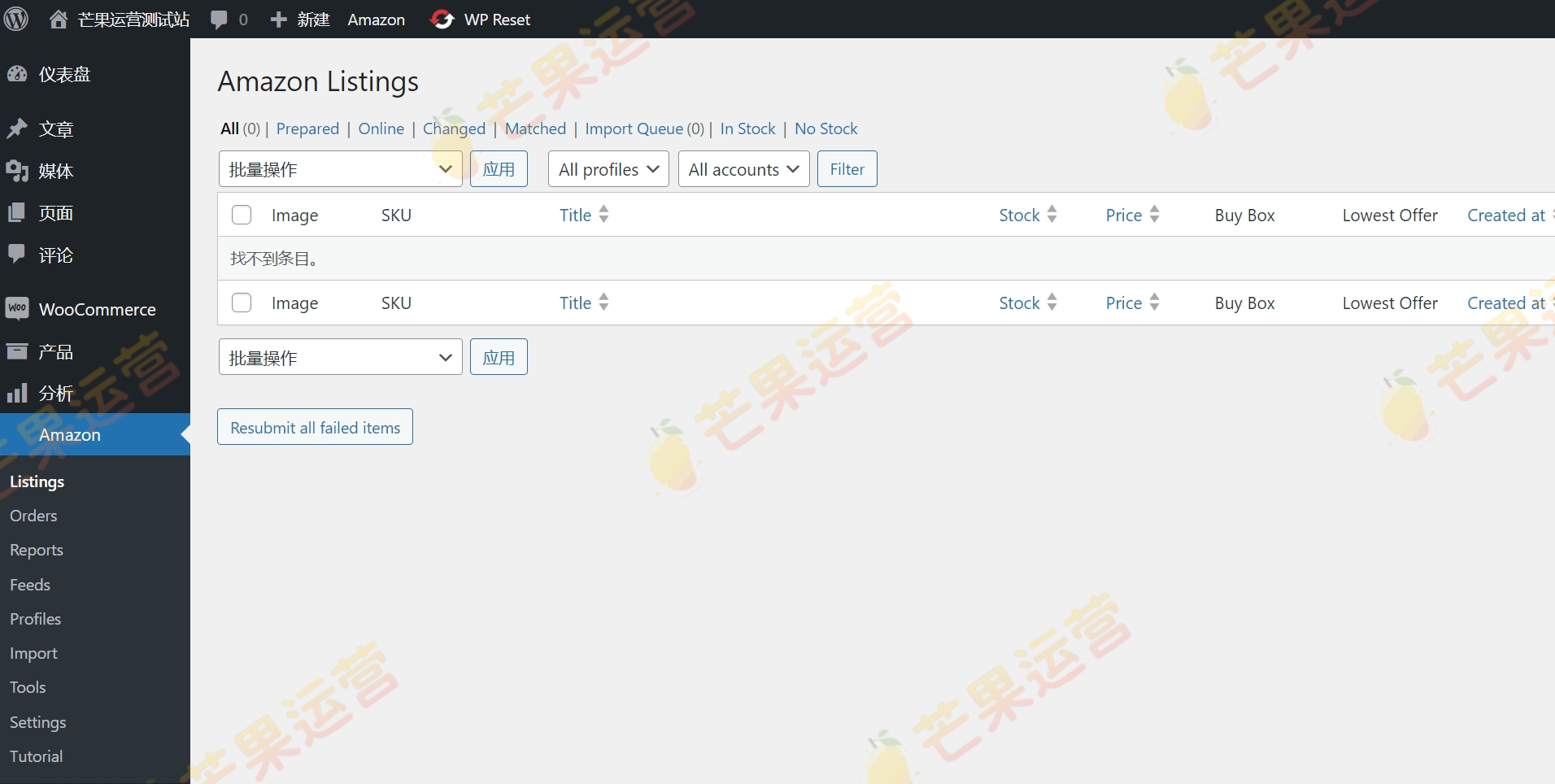Open Orders in the Amazon submenu
Screen dimensions: 1555x784
pyautogui.click(x=33, y=516)
